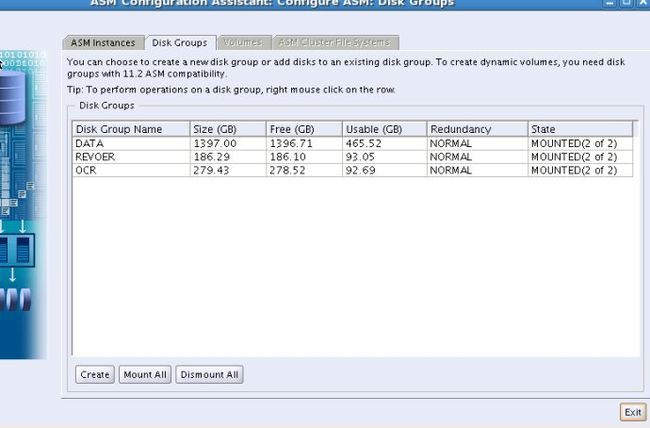Click the State column header

point(580,129)
